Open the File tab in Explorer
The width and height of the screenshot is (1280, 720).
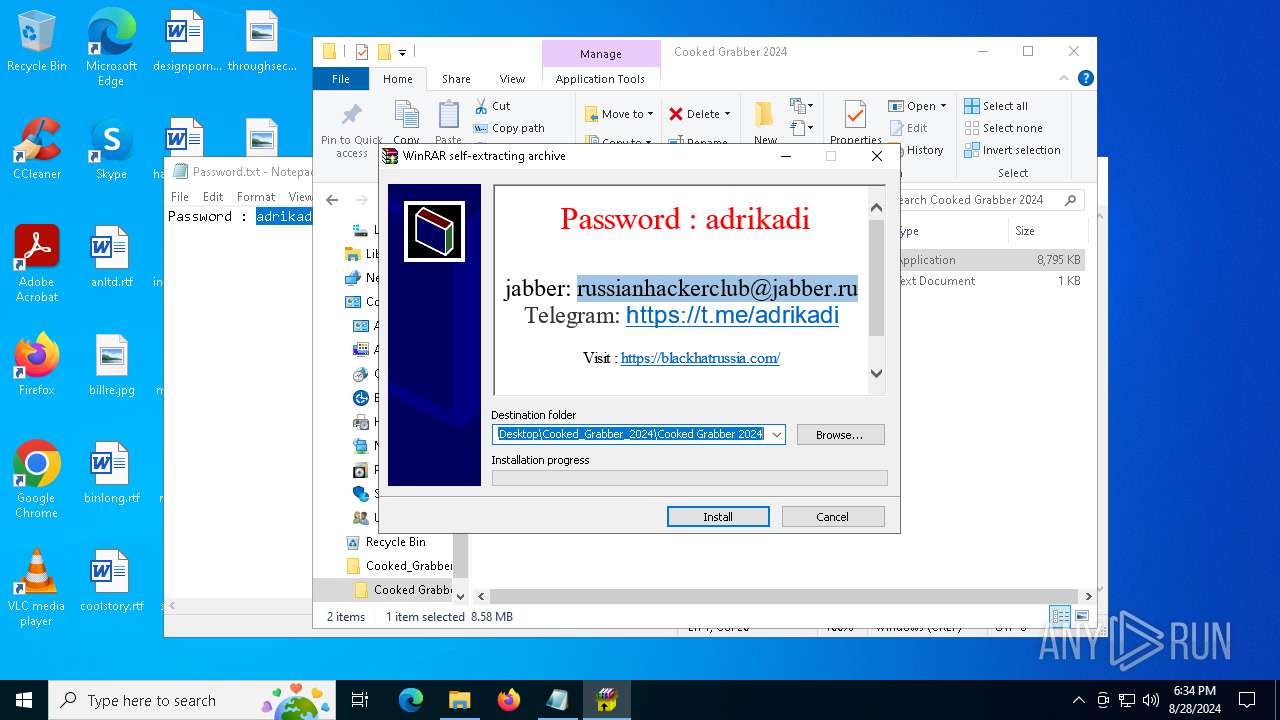(341, 79)
